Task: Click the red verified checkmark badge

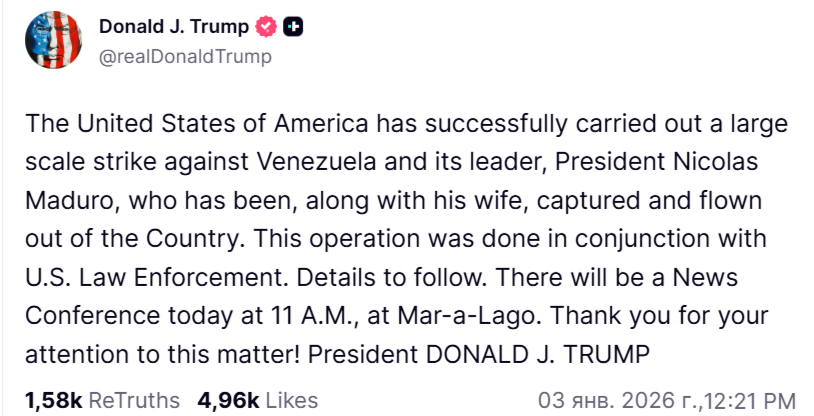Action: (x=267, y=29)
